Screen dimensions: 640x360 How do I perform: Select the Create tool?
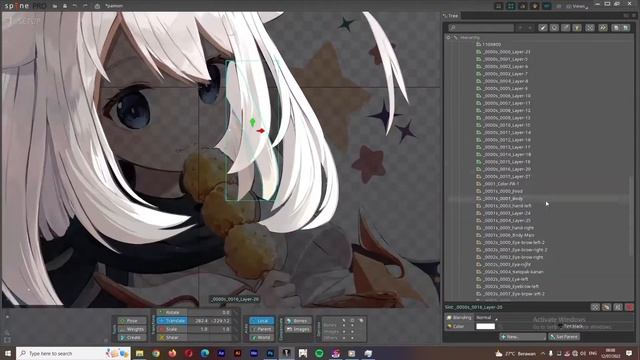tap(131, 338)
